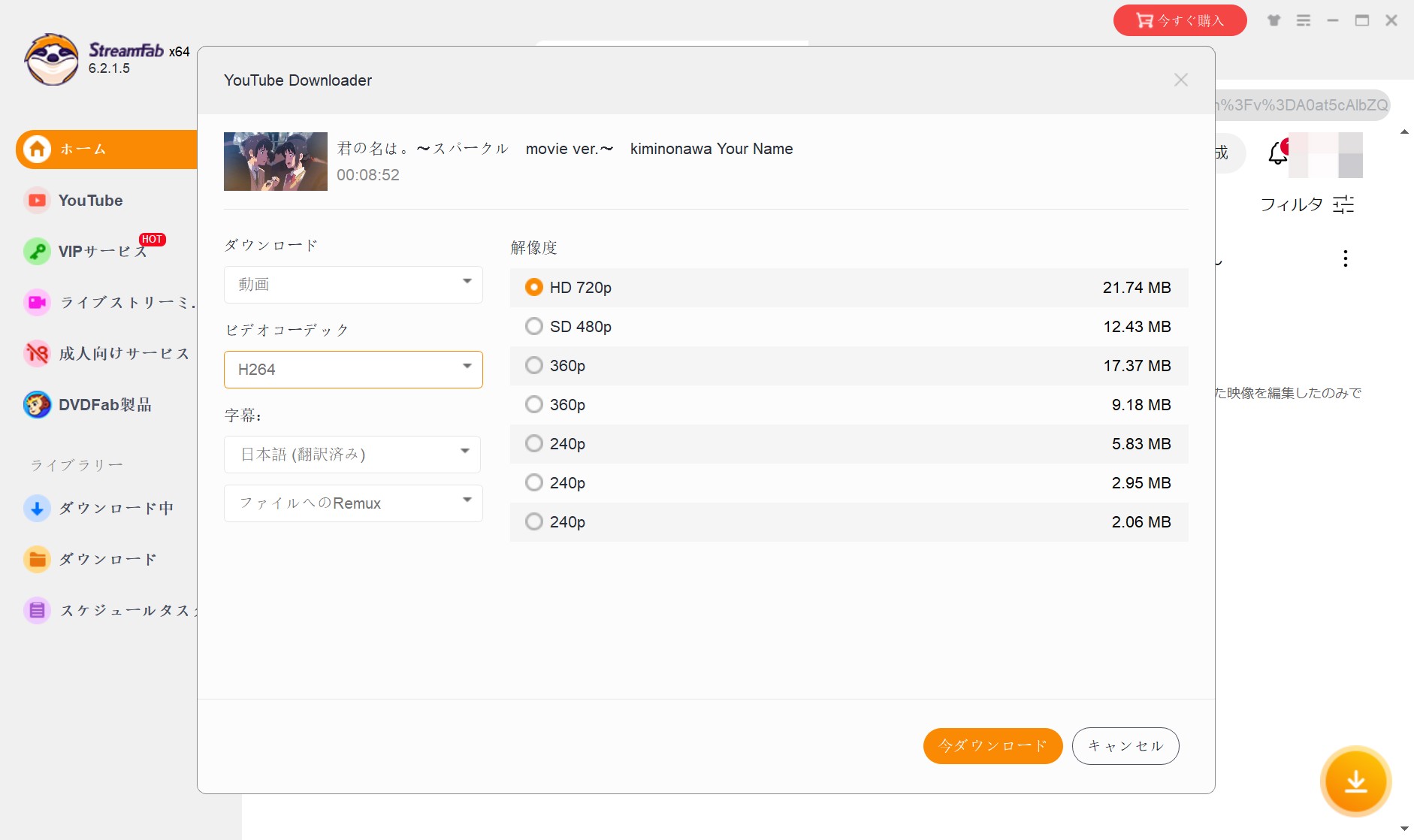Viewport: 1414px width, 840px height.
Task: Open the Home sidebar item
Action: tap(106, 150)
